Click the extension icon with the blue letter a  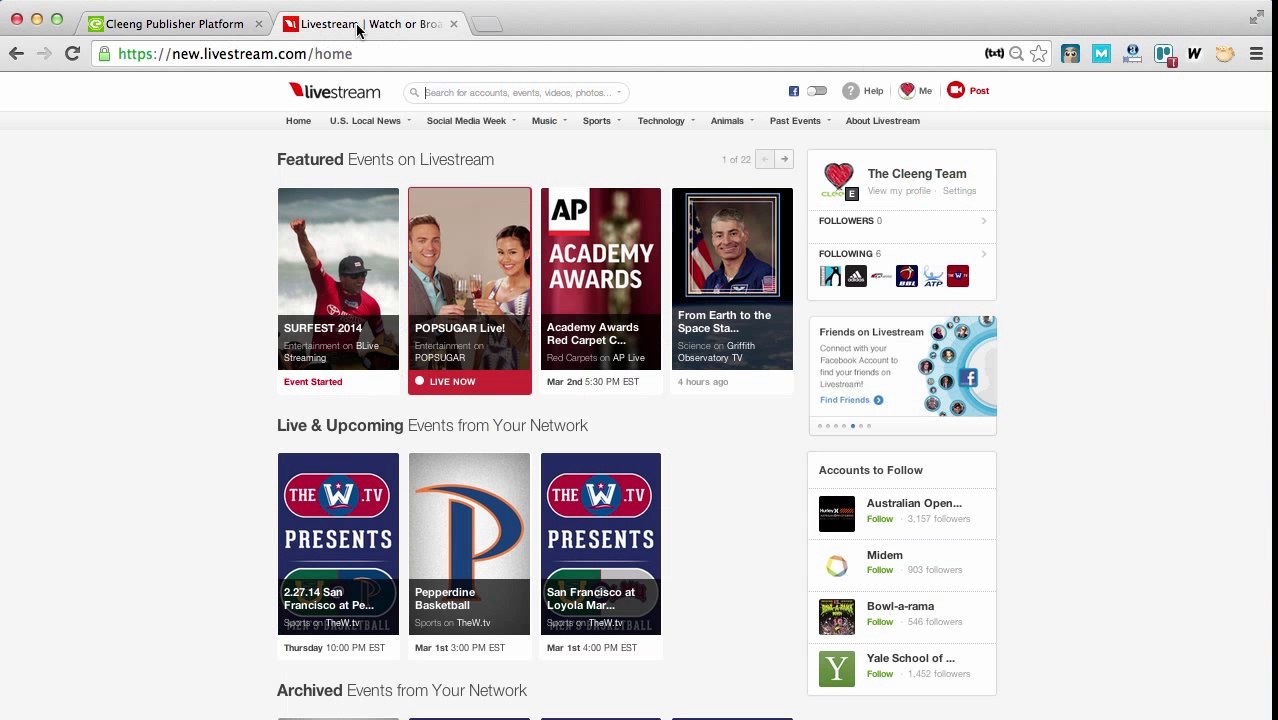point(1132,54)
